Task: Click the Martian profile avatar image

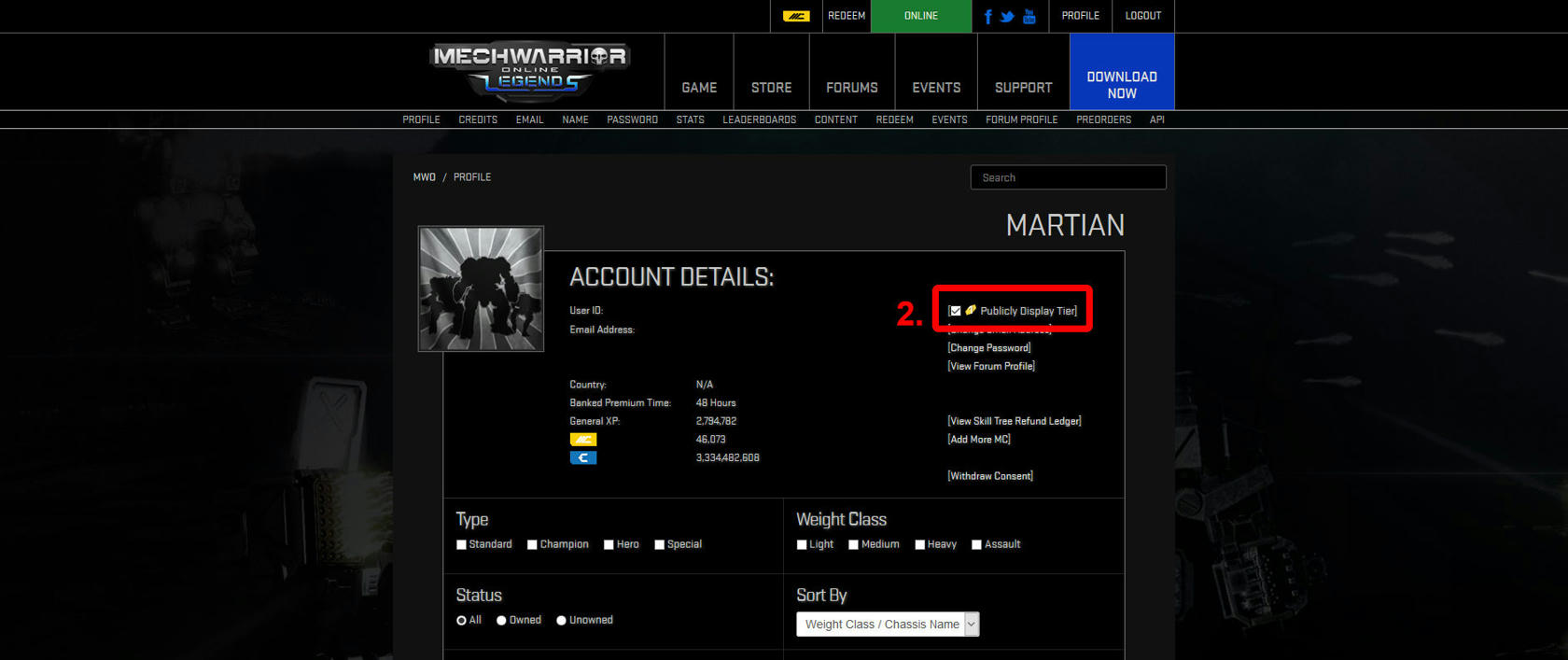Action: pos(481,288)
